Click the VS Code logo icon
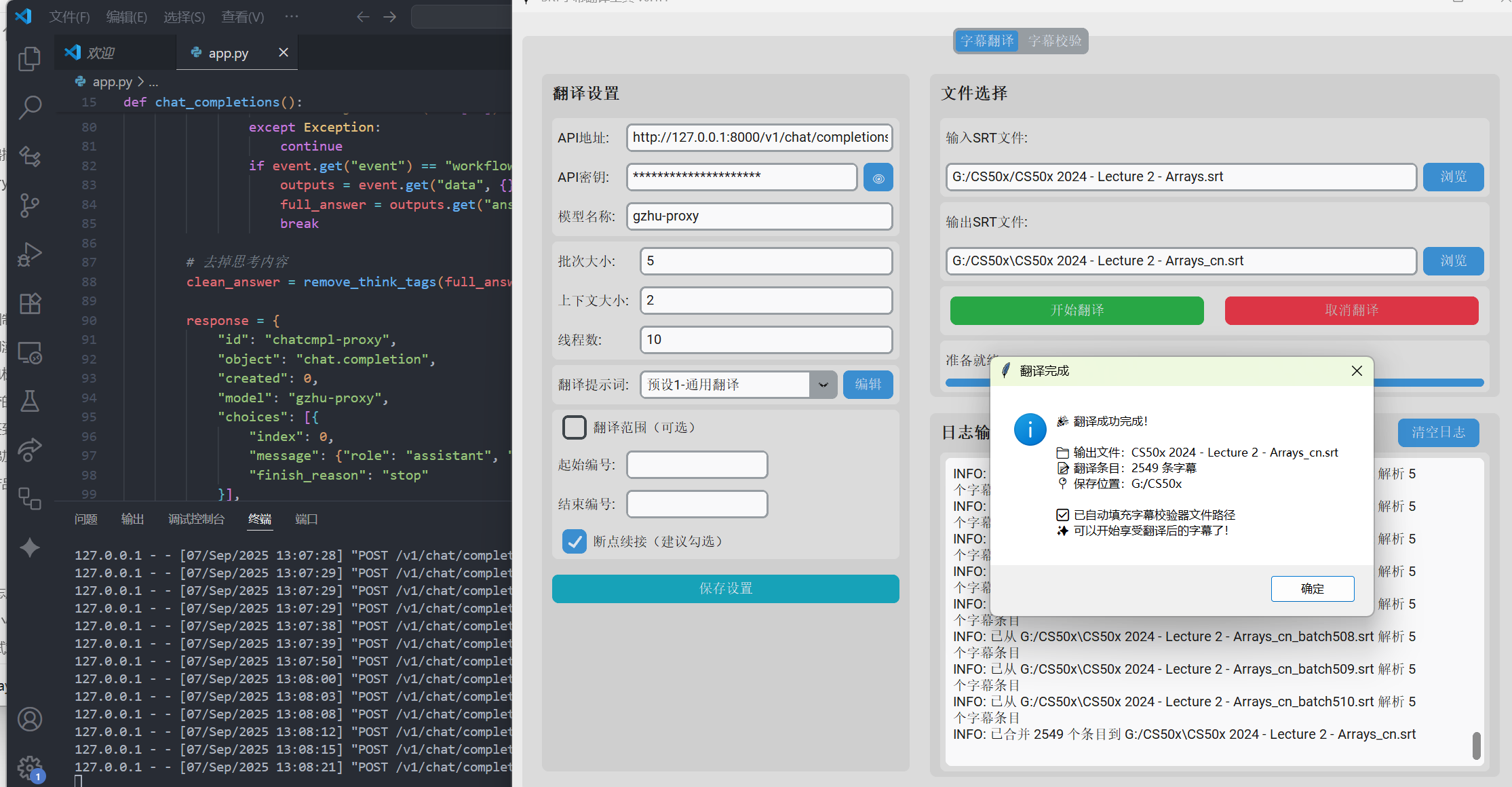The height and width of the screenshot is (787, 1512). pos(24,16)
